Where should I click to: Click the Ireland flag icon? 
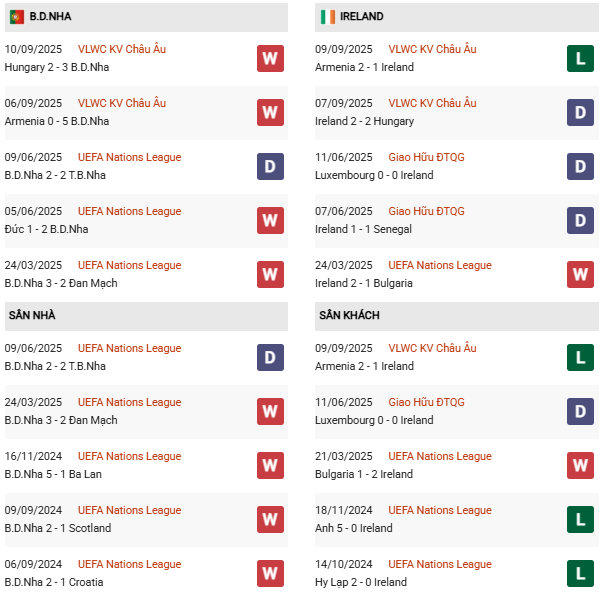click(x=327, y=17)
